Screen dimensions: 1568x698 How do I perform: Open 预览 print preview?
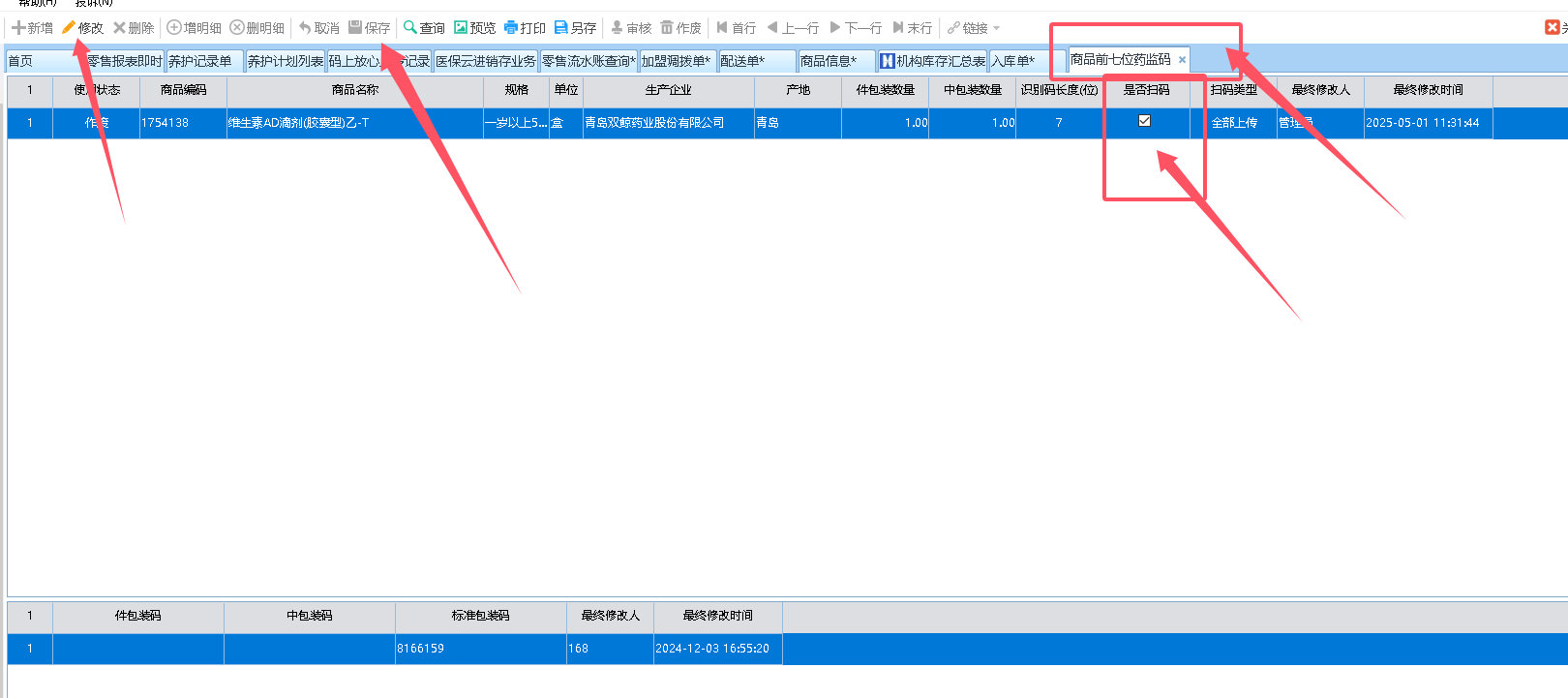[x=475, y=28]
